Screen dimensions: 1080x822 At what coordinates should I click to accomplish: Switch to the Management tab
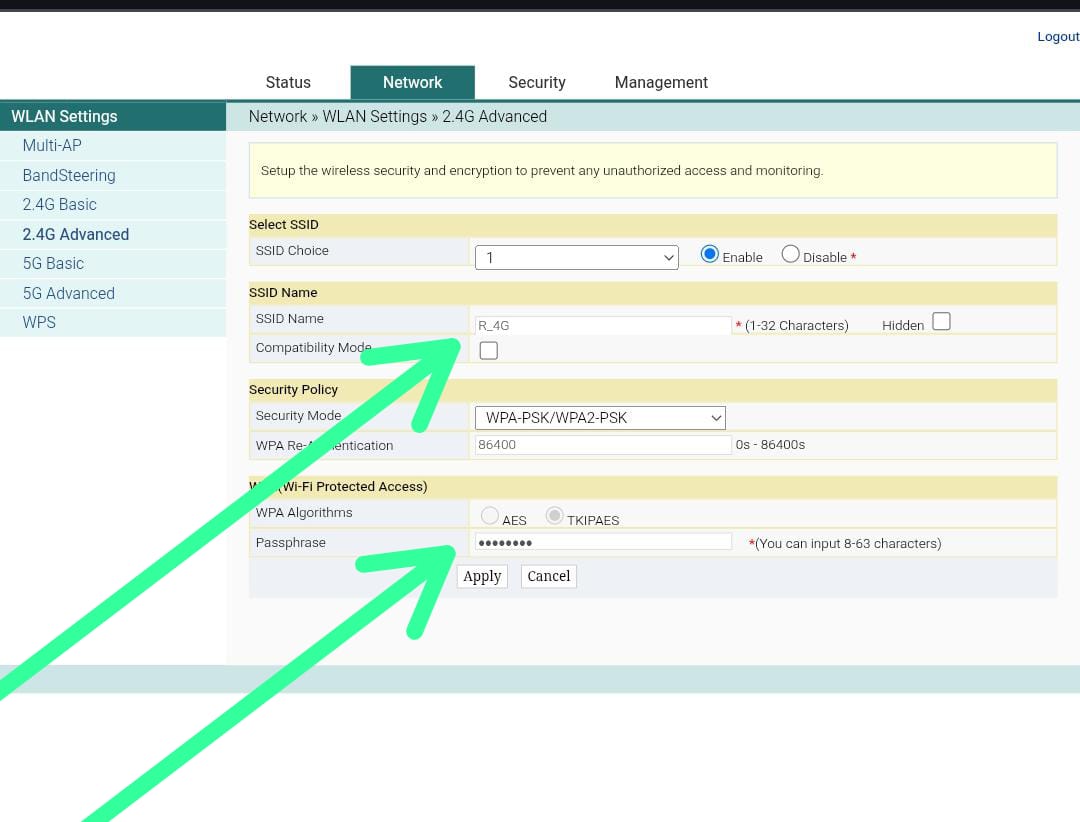coord(660,82)
